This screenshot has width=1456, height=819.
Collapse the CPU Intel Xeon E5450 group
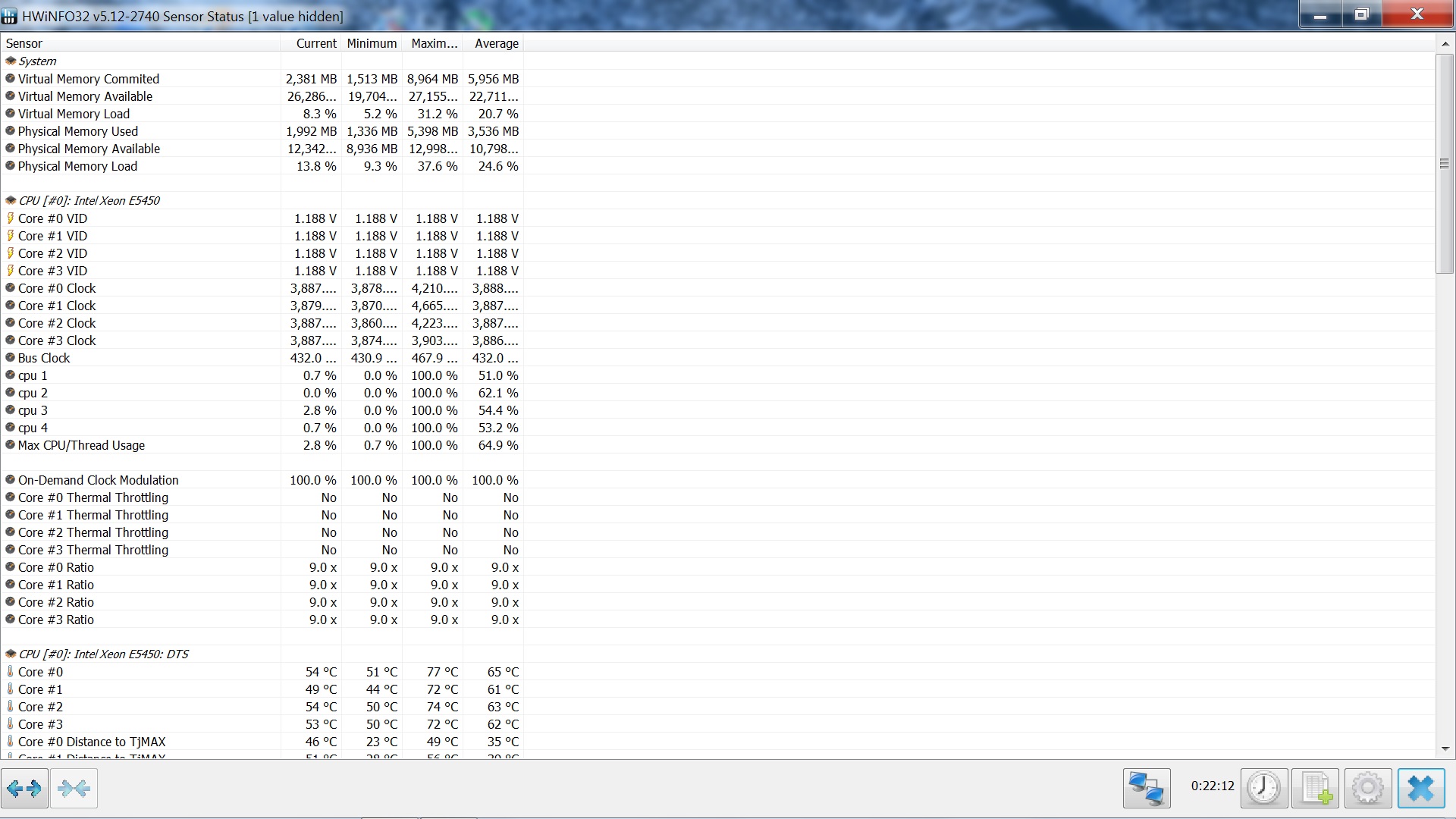(x=89, y=201)
